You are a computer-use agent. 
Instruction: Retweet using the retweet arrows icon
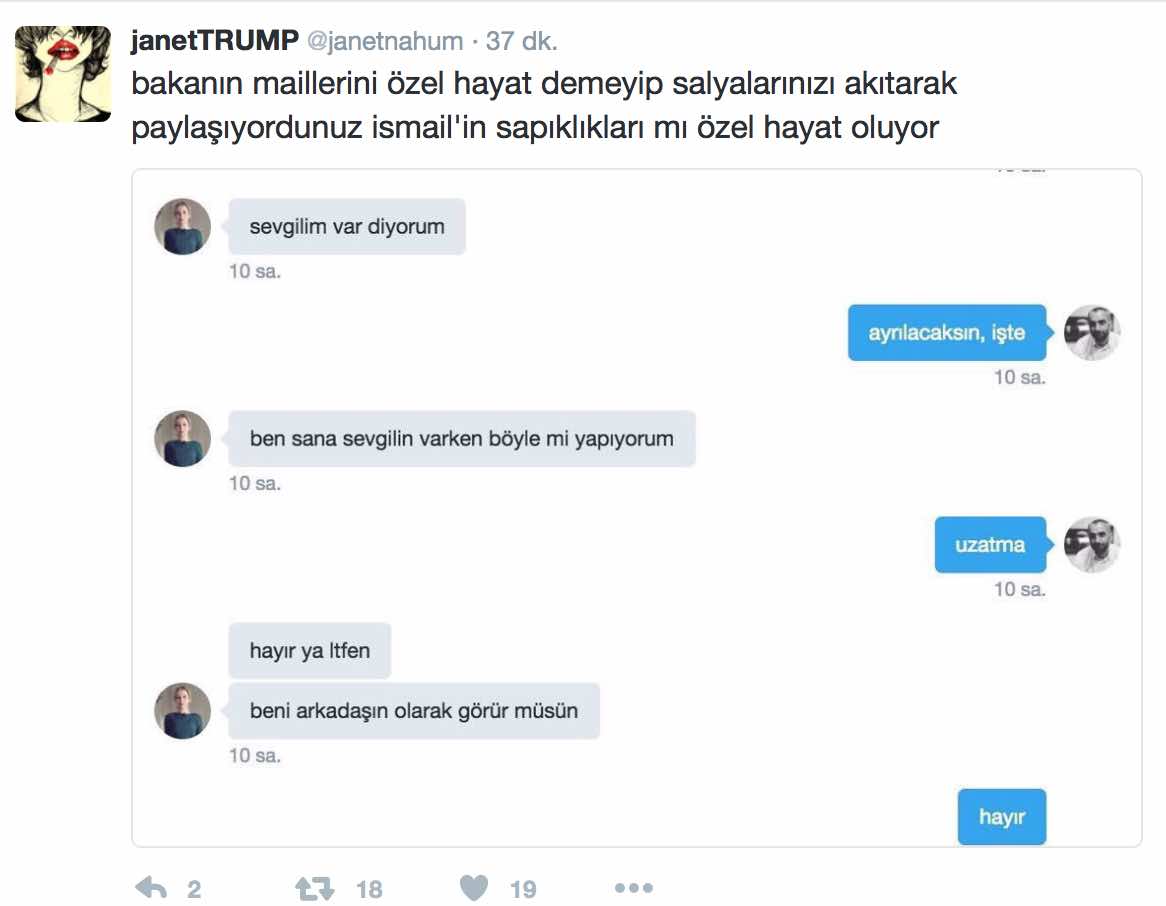(315, 888)
